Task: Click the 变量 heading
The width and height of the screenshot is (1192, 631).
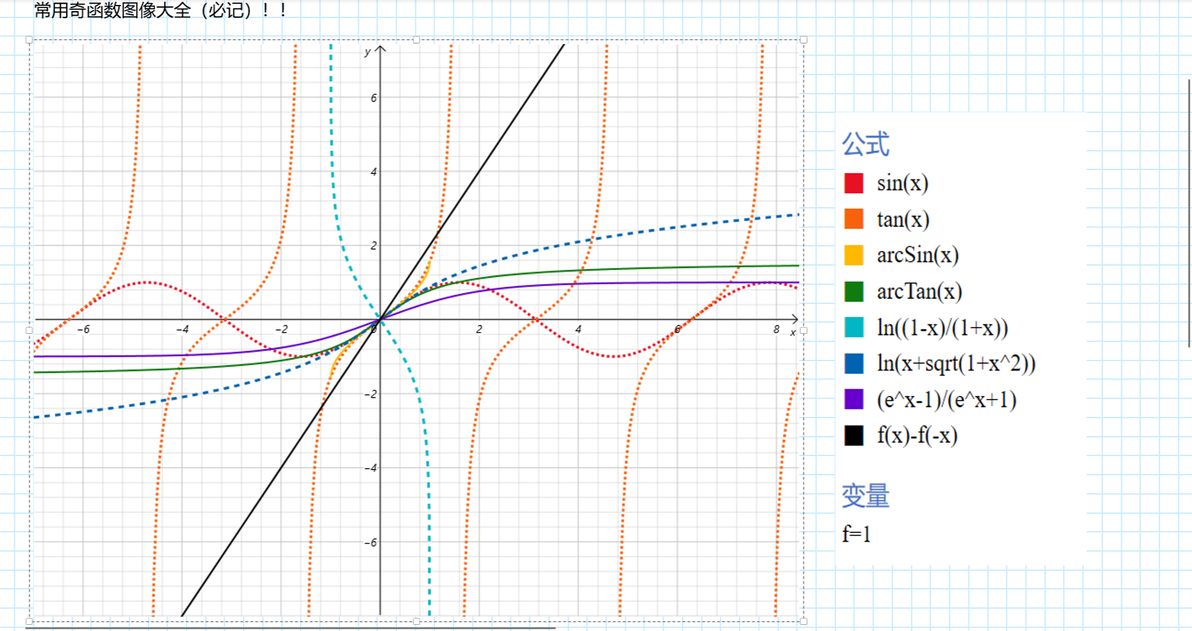Action: tap(865, 496)
